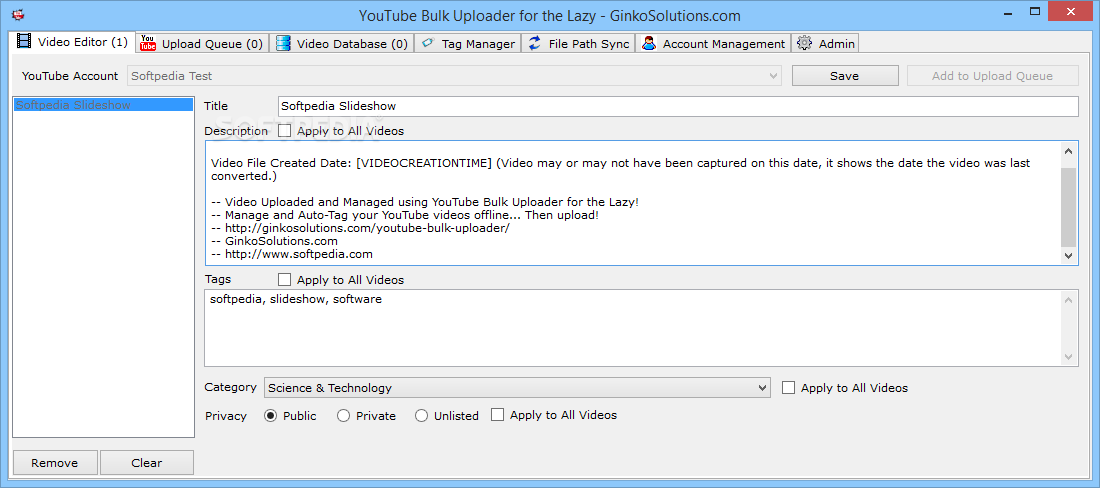
Task: Switch to the Upload Queue (0) tab
Action: pyautogui.click(x=202, y=43)
